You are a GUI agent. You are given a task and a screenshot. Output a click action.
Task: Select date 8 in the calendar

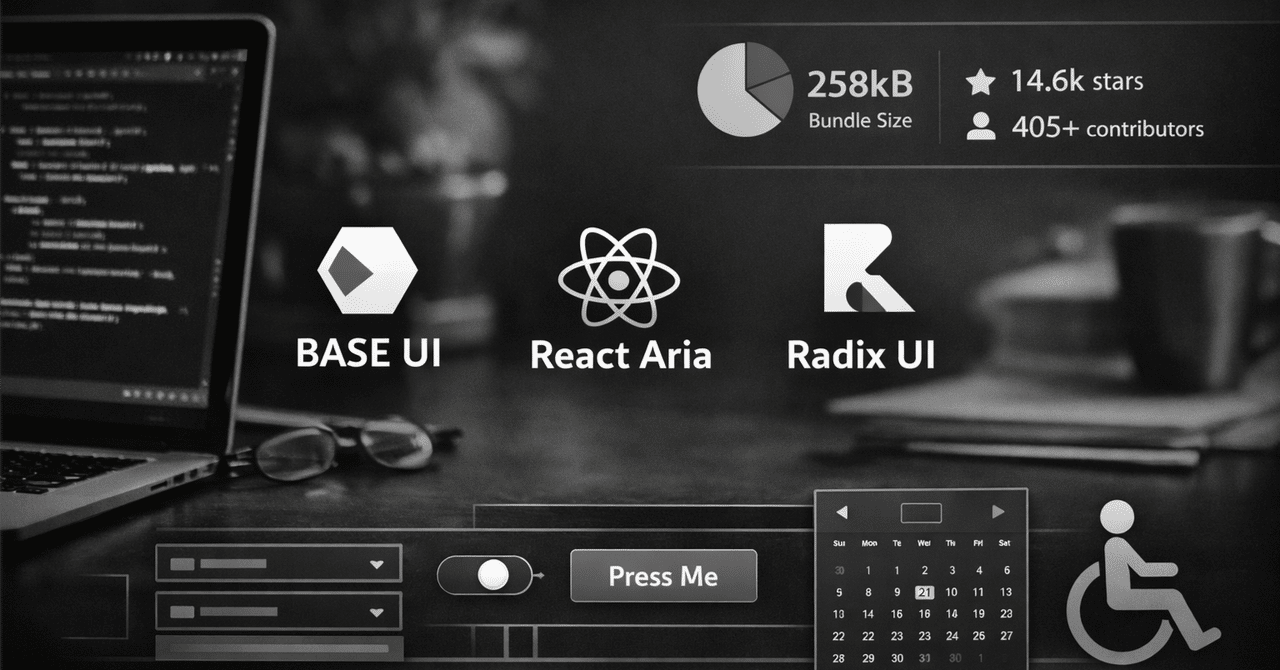(868, 592)
